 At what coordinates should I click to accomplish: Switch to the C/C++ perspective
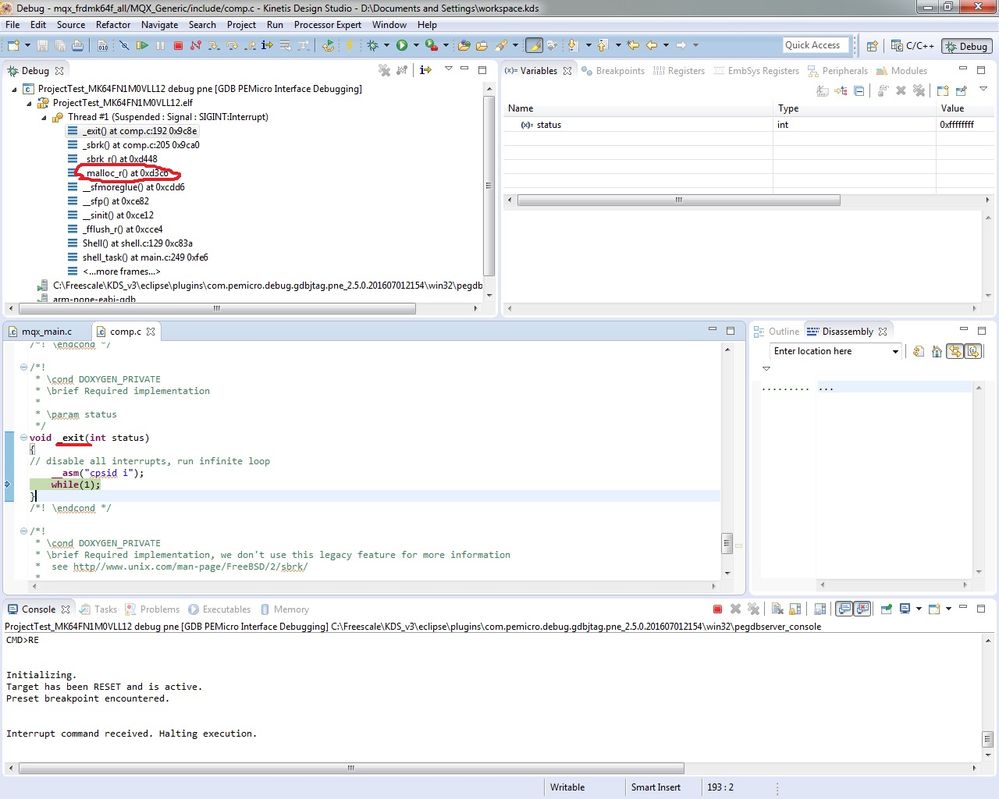click(912, 46)
